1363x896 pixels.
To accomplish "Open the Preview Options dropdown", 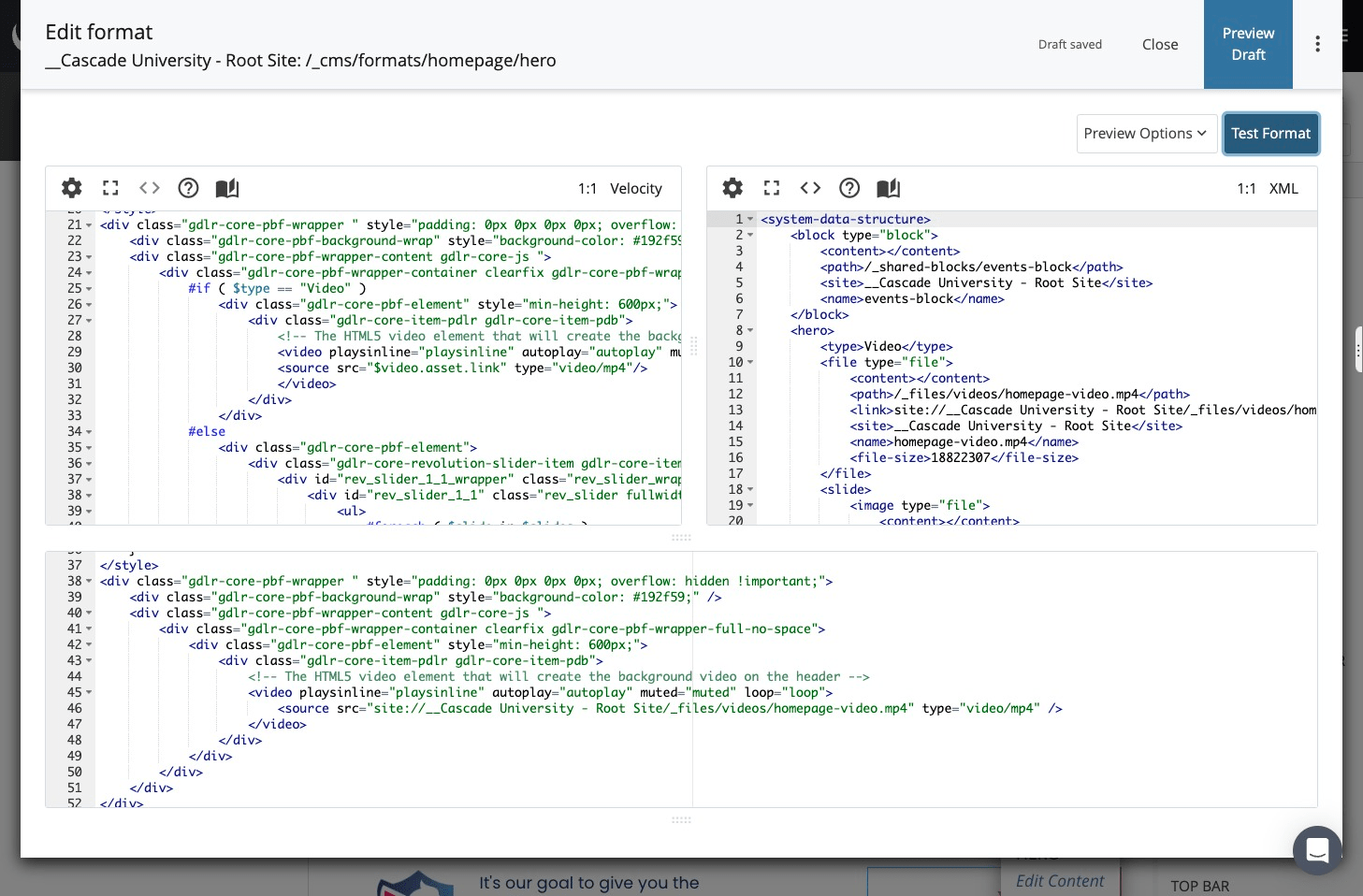I will (x=1146, y=133).
